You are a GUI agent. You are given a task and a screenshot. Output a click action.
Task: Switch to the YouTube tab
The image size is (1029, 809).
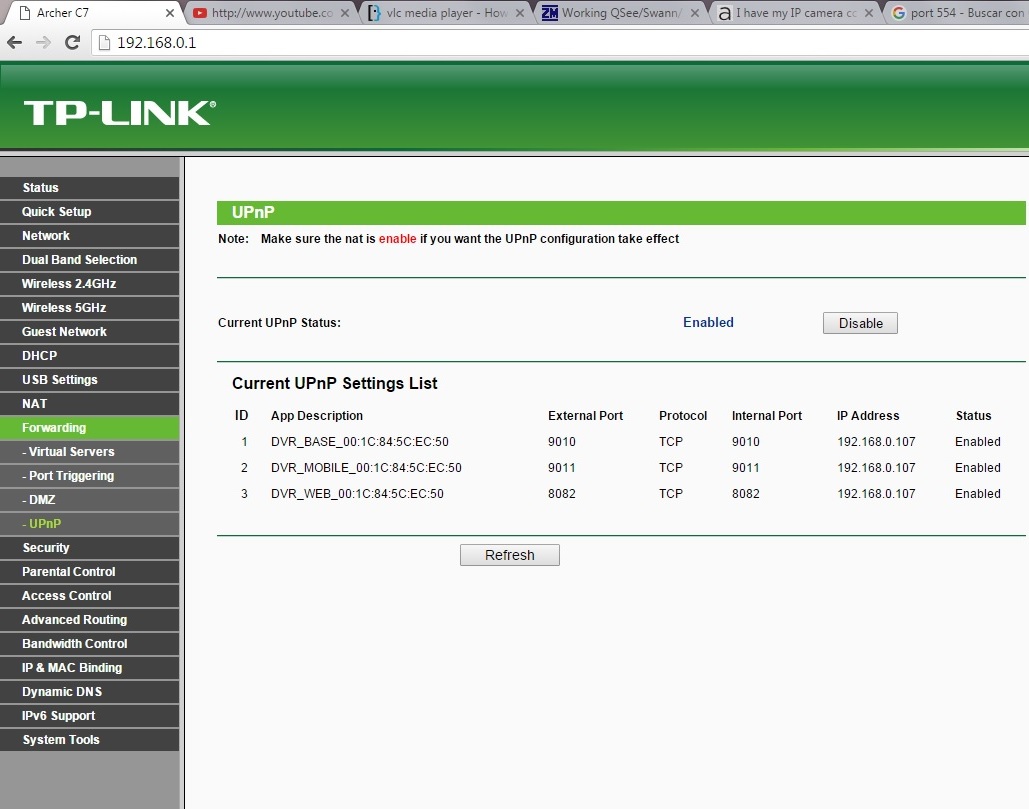(272, 13)
